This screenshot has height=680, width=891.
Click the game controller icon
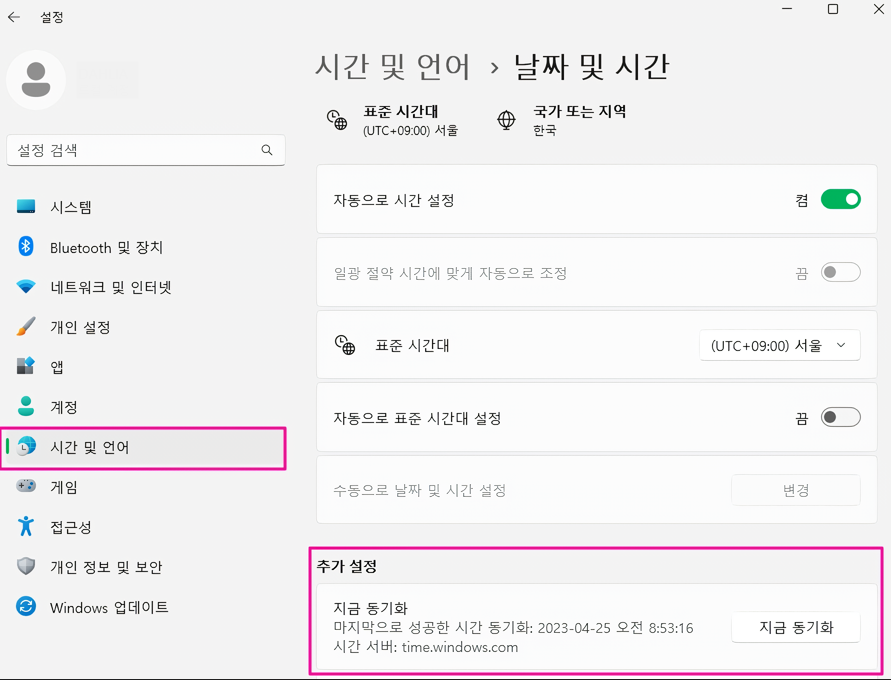click(26, 487)
